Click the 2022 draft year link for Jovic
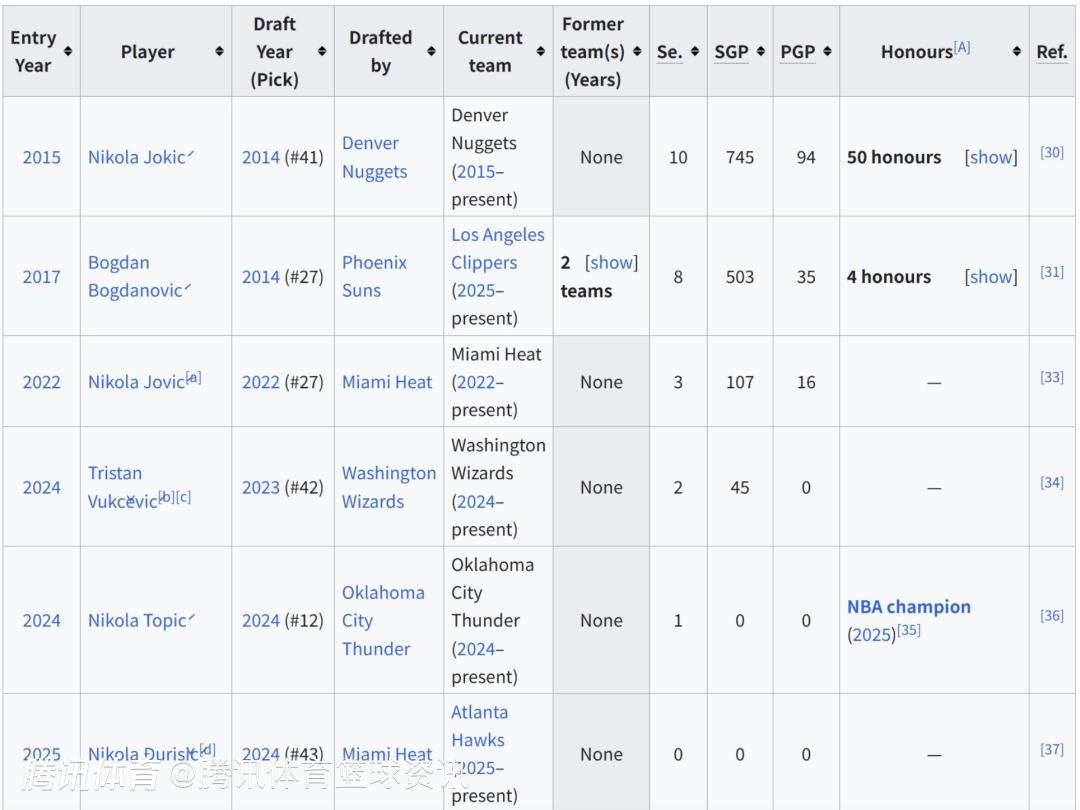Image resolution: width=1080 pixels, height=810 pixels. click(260, 382)
